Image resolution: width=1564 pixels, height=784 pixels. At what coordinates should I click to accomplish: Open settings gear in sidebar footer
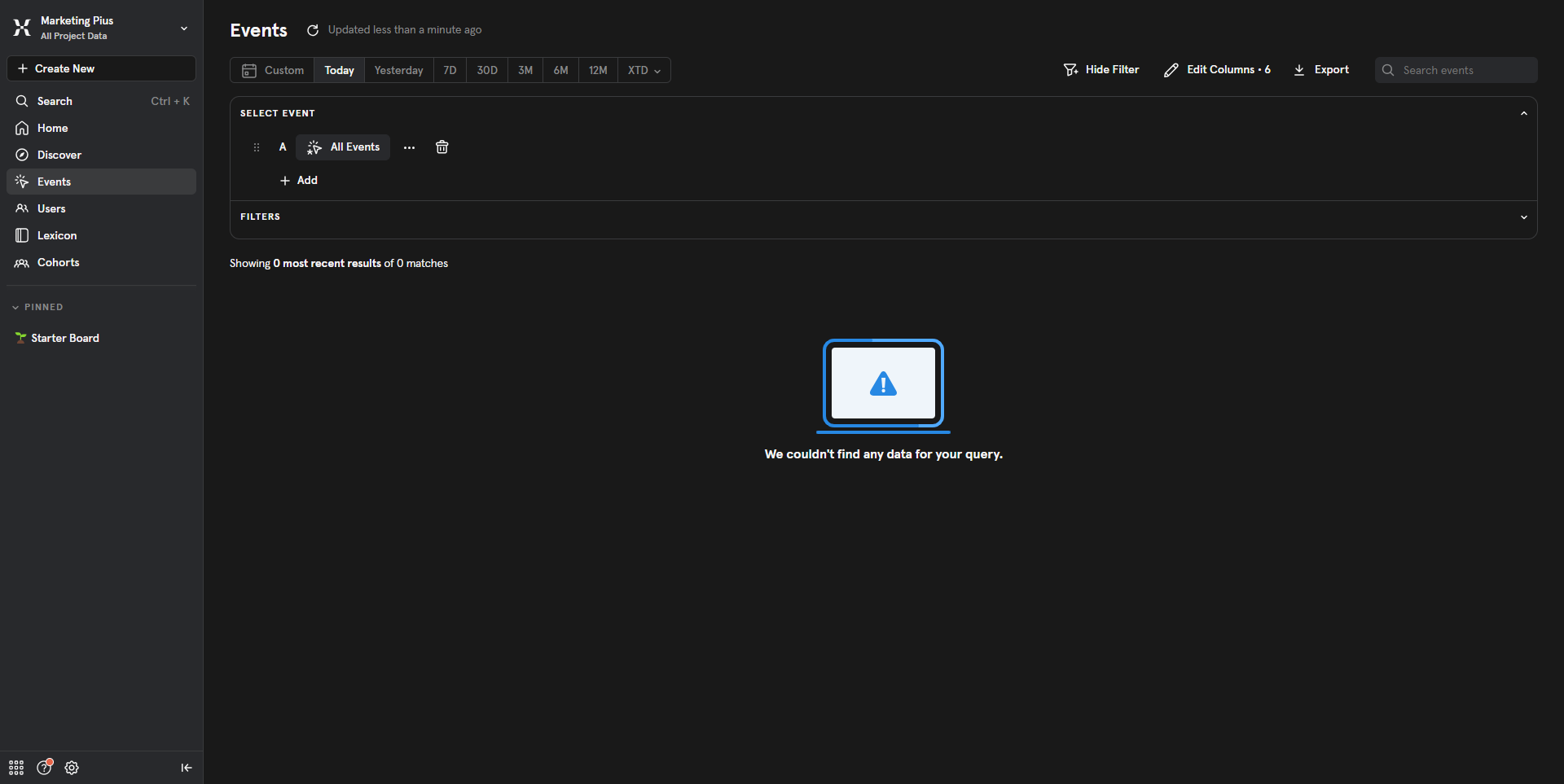pos(72,768)
